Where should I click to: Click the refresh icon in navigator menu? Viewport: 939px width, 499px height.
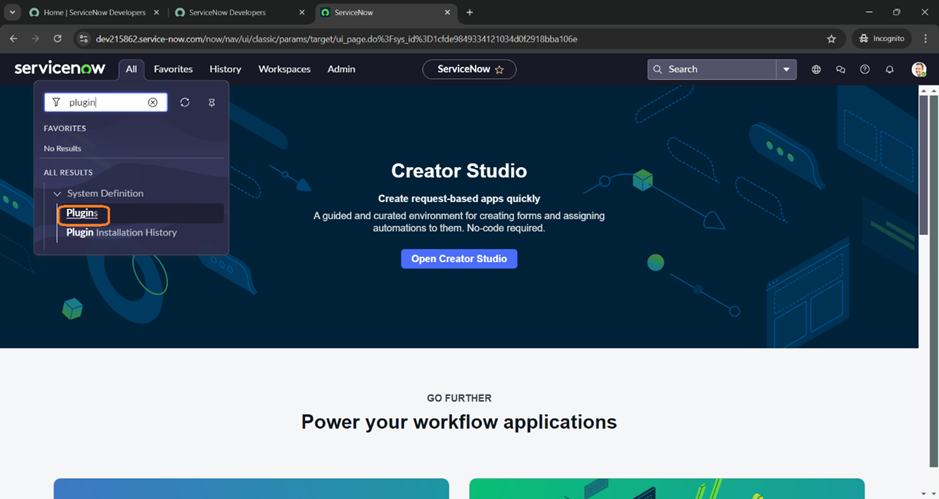[x=185, y=102]
